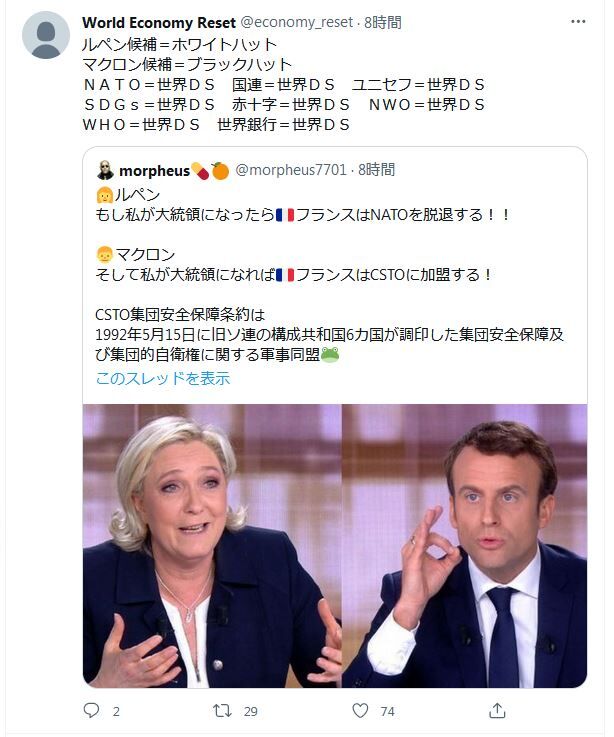Retweet using the retweet arrows icon

point(222,710)
